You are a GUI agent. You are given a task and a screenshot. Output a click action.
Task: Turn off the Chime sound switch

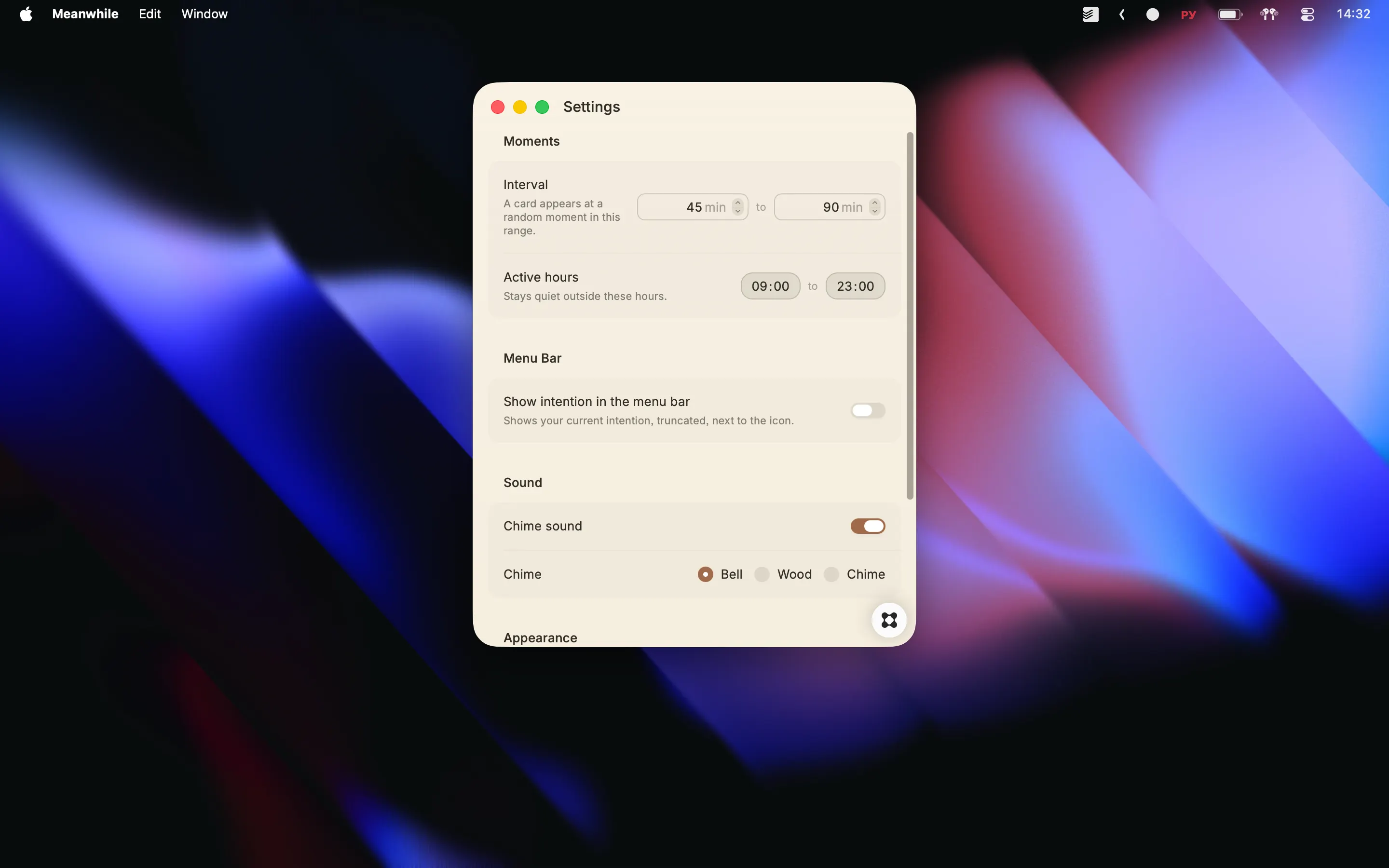(867, 526)
